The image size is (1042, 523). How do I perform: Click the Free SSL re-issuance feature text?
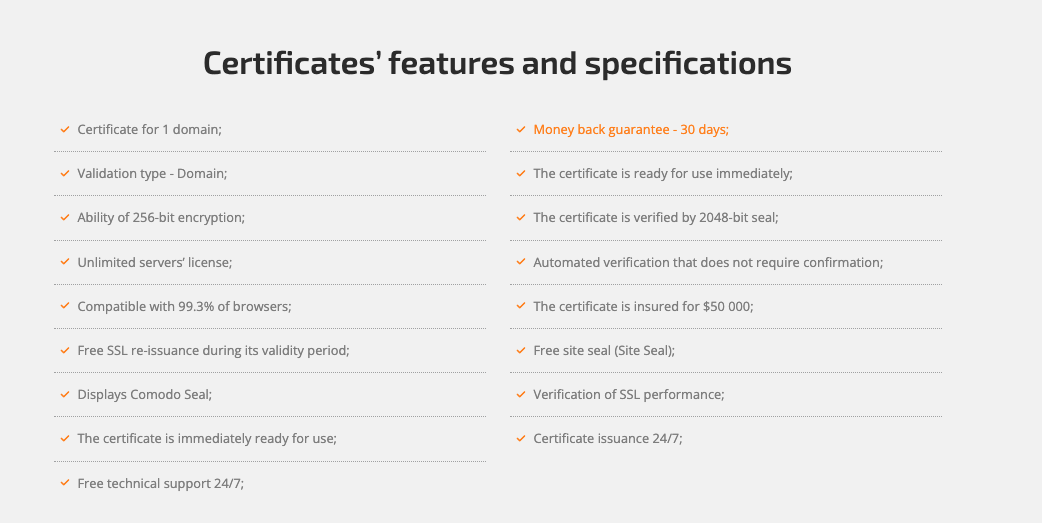(x=213, y=351)
